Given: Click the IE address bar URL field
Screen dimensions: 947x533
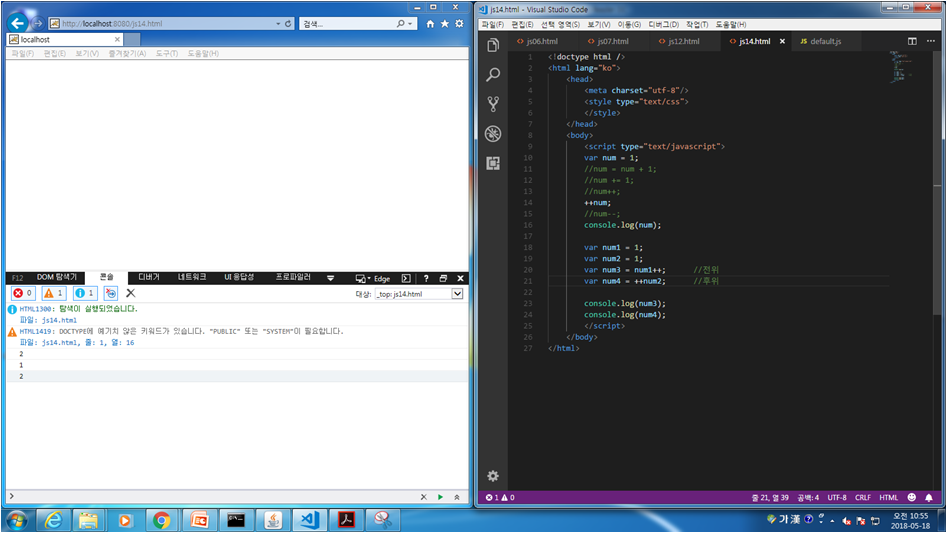Looking at the screenshot, I should coord(163,24).
